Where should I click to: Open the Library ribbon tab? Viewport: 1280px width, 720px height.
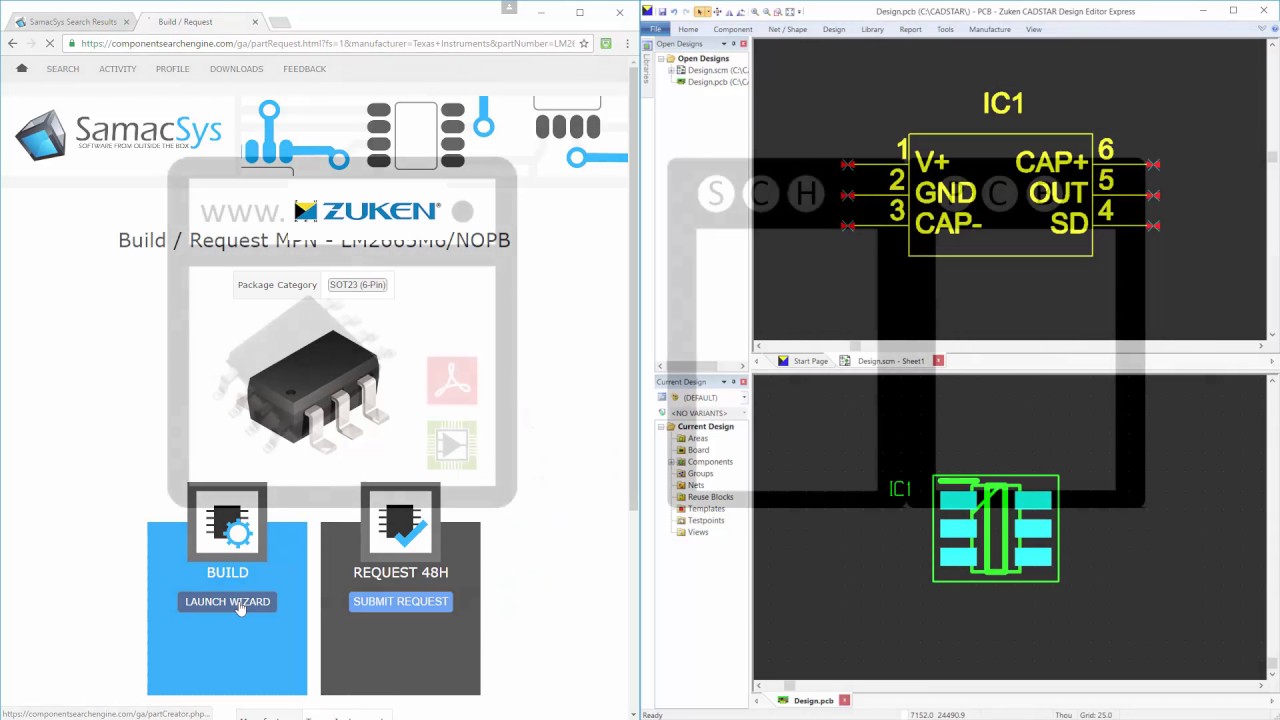pyautogui.click(x=873, y=29)
